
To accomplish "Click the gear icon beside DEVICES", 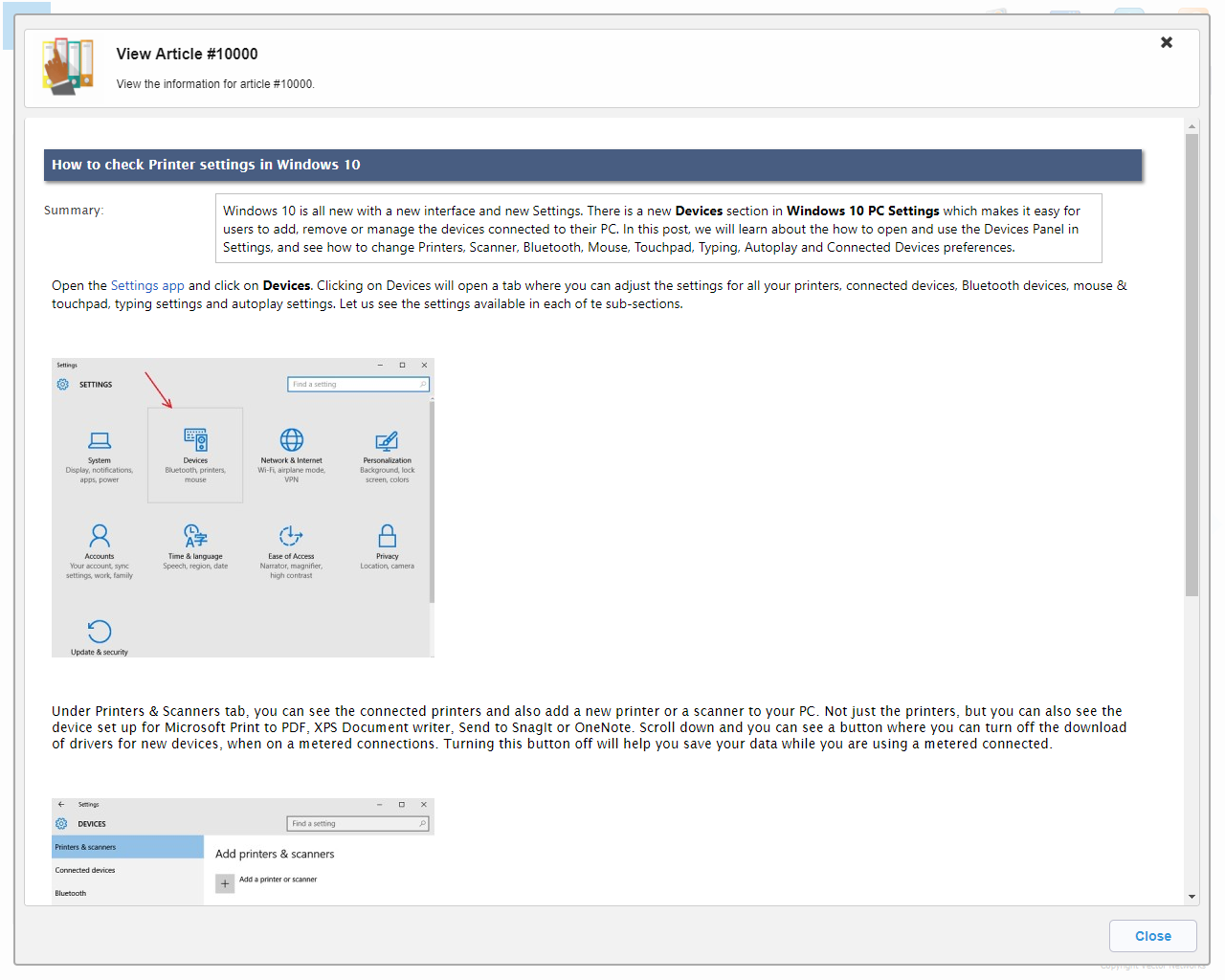I will coord(61,823).
